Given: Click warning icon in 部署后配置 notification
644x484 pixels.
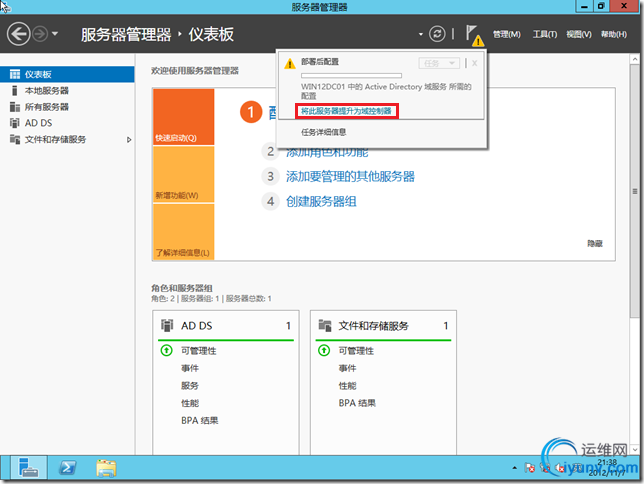Looking at the screenshot, I should click(290, 64).
